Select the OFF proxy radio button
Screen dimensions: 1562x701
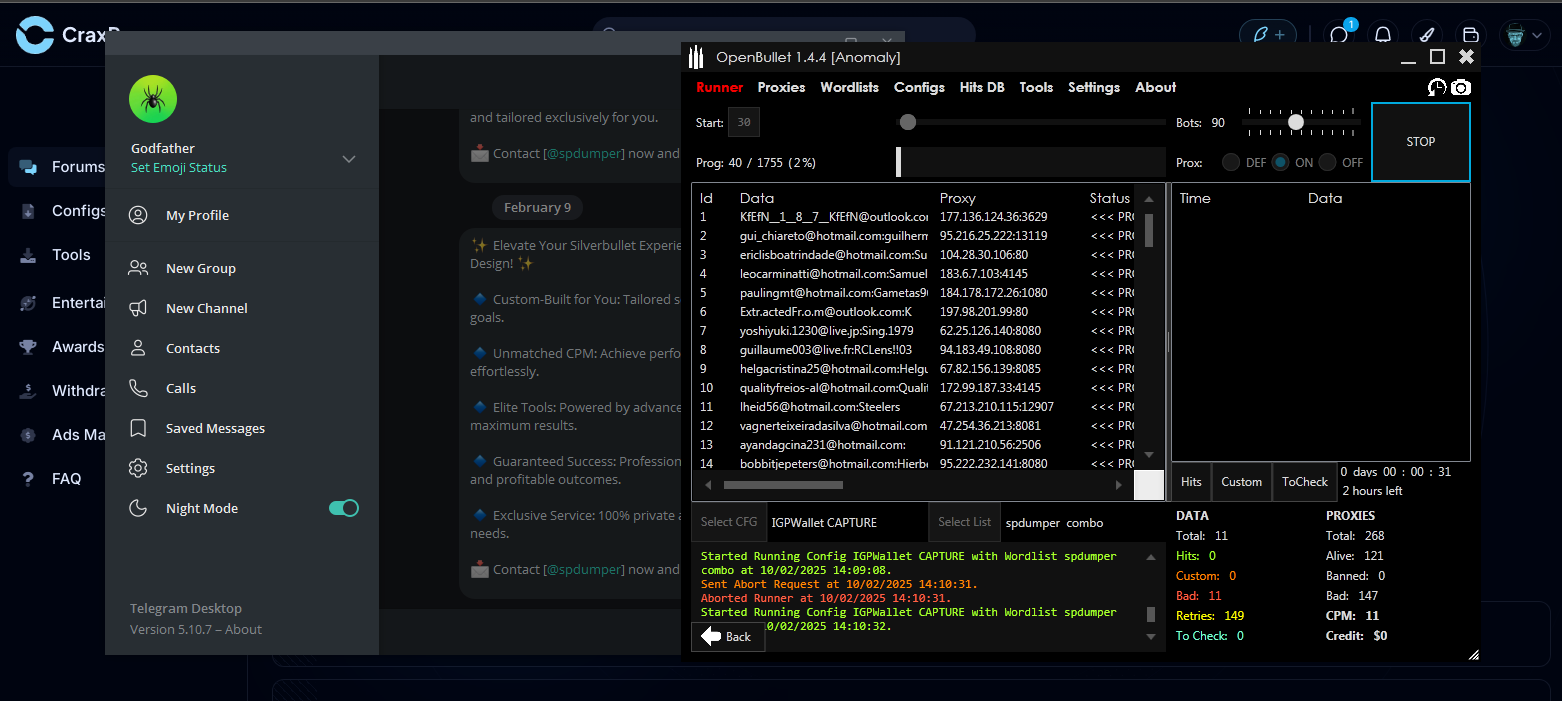[1327, 162]
